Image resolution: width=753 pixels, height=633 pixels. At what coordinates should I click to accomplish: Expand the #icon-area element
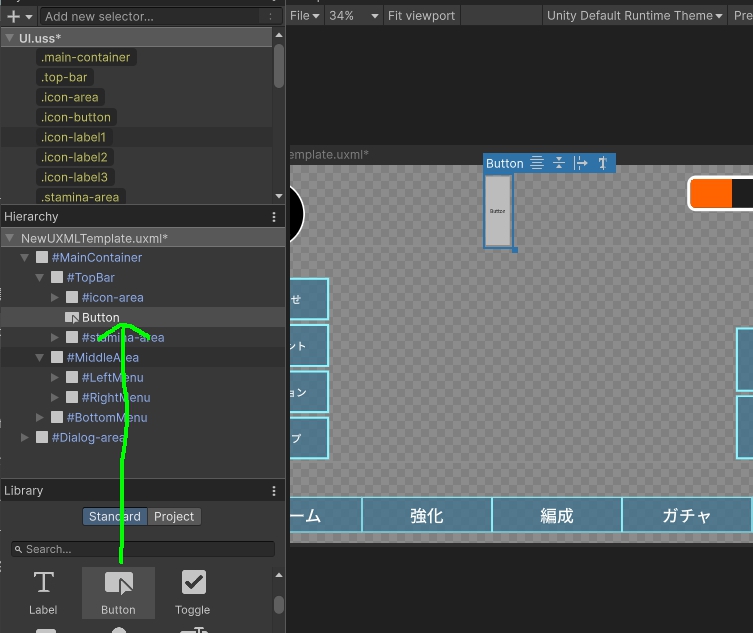pos(55,298)
